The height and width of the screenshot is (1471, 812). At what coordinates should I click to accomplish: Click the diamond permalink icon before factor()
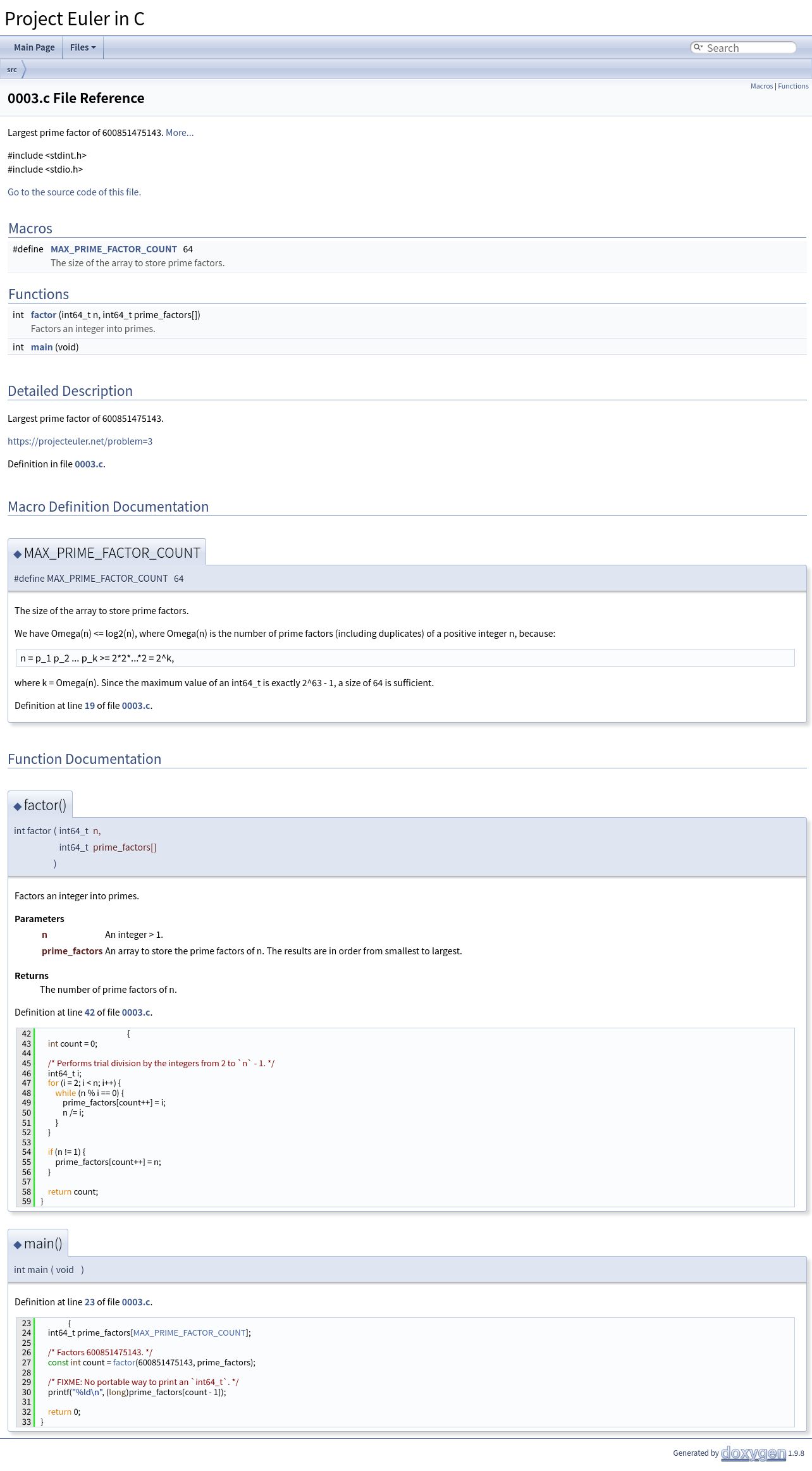[x=18, y=806]
